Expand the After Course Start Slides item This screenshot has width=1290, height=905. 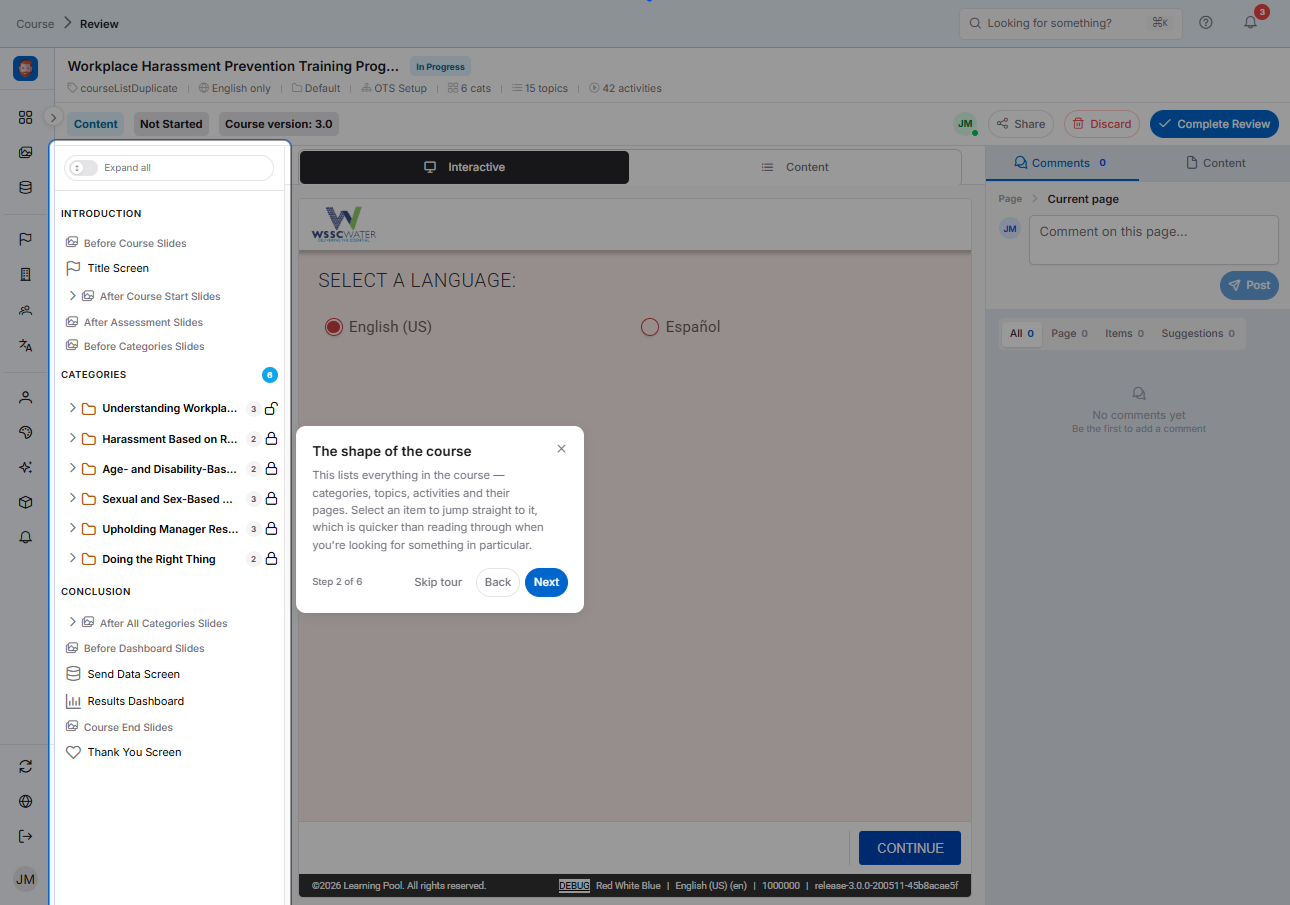(x=72, y=296)
